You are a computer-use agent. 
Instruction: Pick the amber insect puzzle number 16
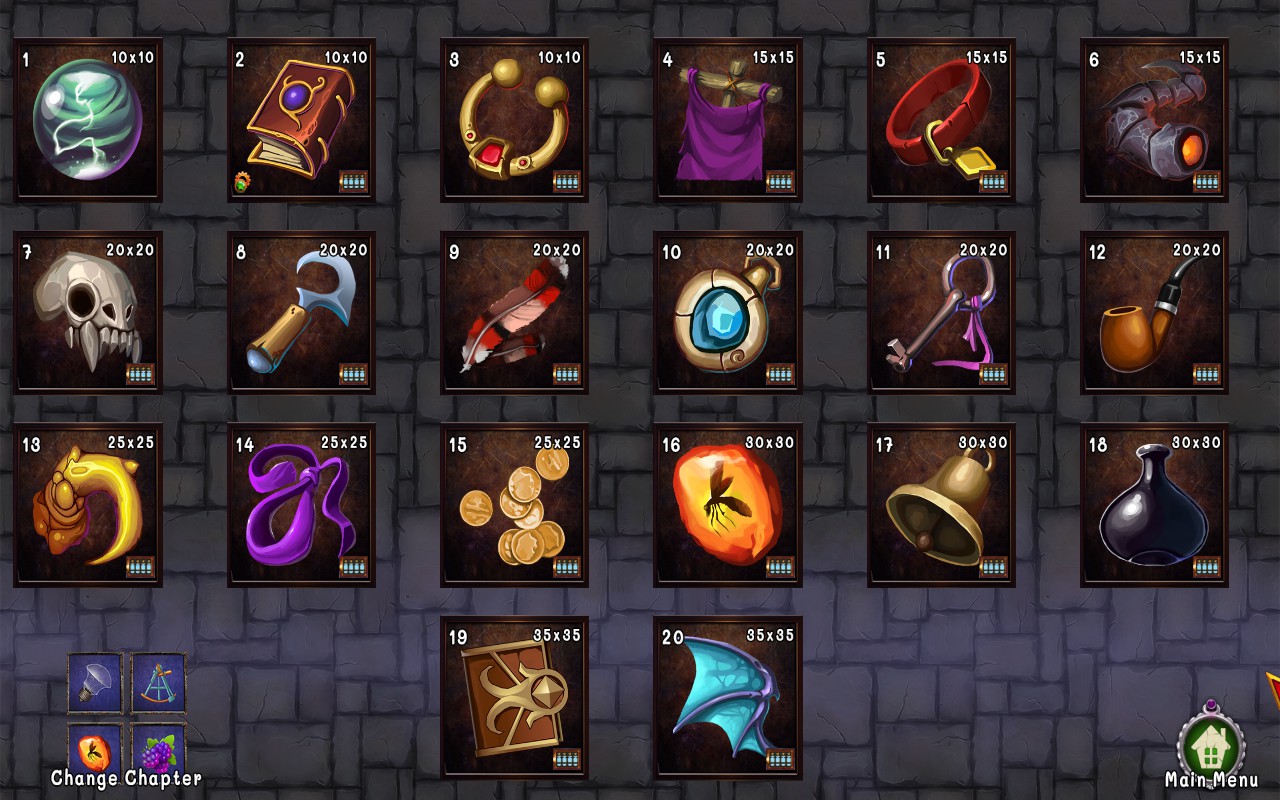pyautogui.click(x=728, y=505)
